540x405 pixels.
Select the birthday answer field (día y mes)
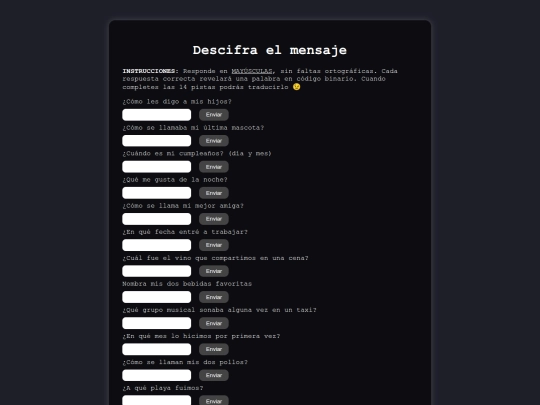(157, 167)
